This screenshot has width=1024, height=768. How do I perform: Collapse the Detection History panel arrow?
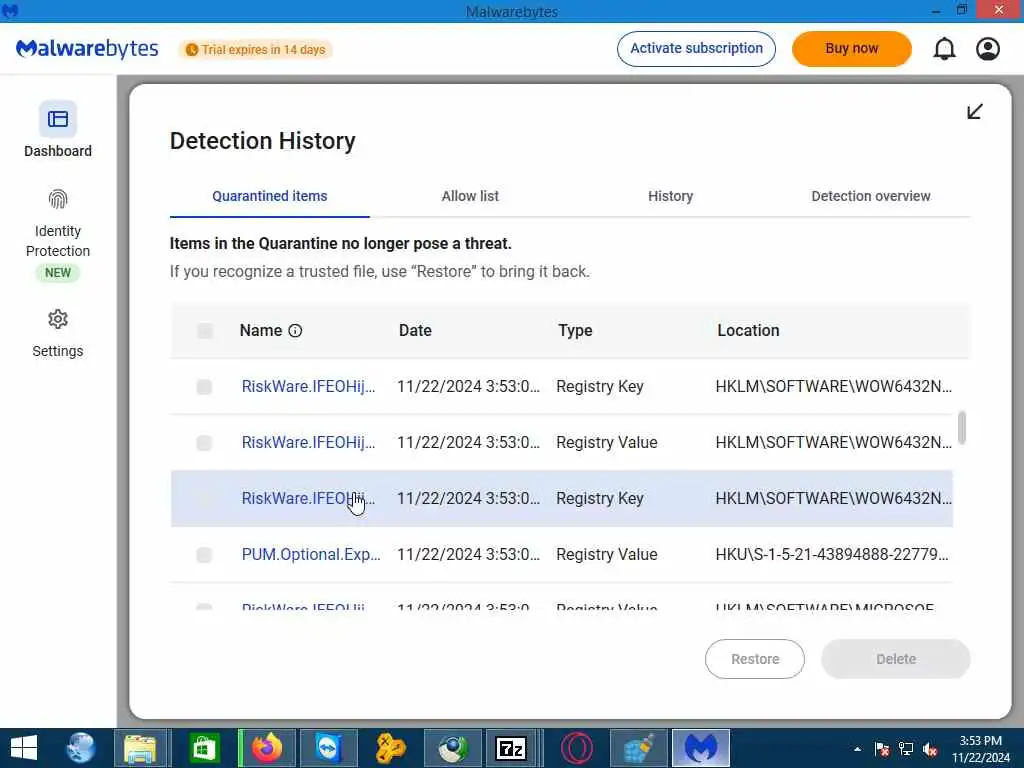click(x=974, y=112)
